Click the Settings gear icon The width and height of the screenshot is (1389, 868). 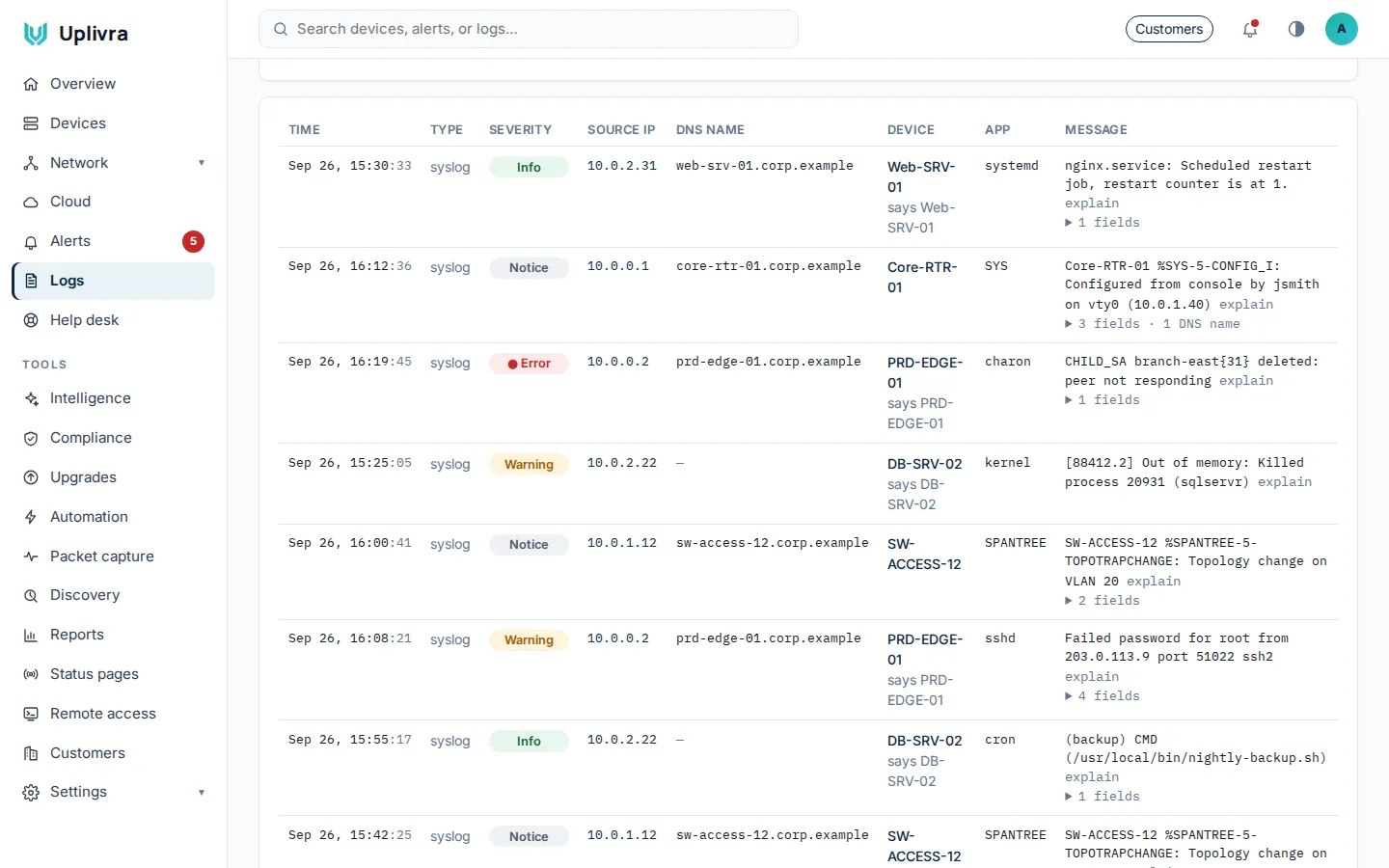click(31, 792)
